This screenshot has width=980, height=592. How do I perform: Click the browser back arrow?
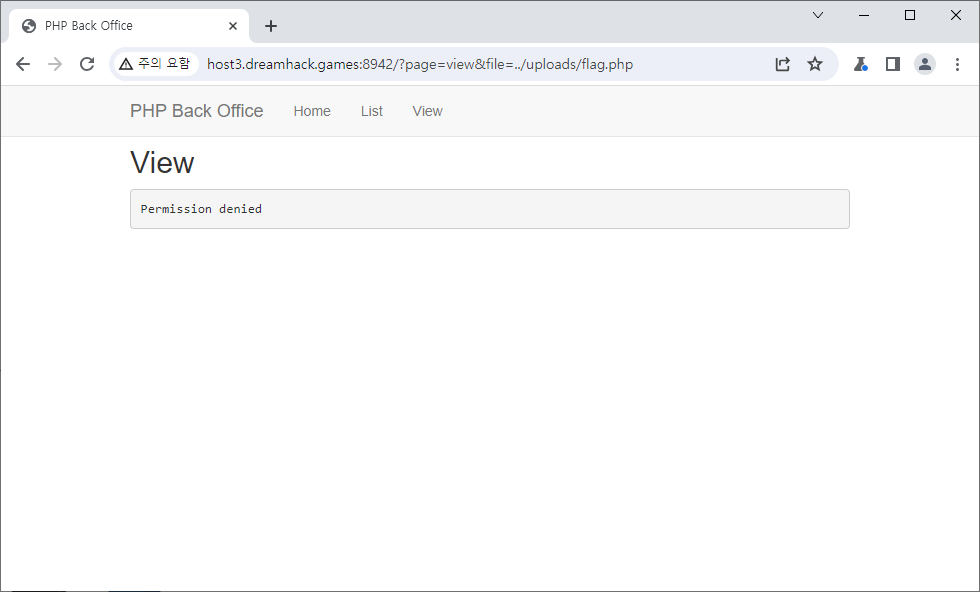point(23,64)
